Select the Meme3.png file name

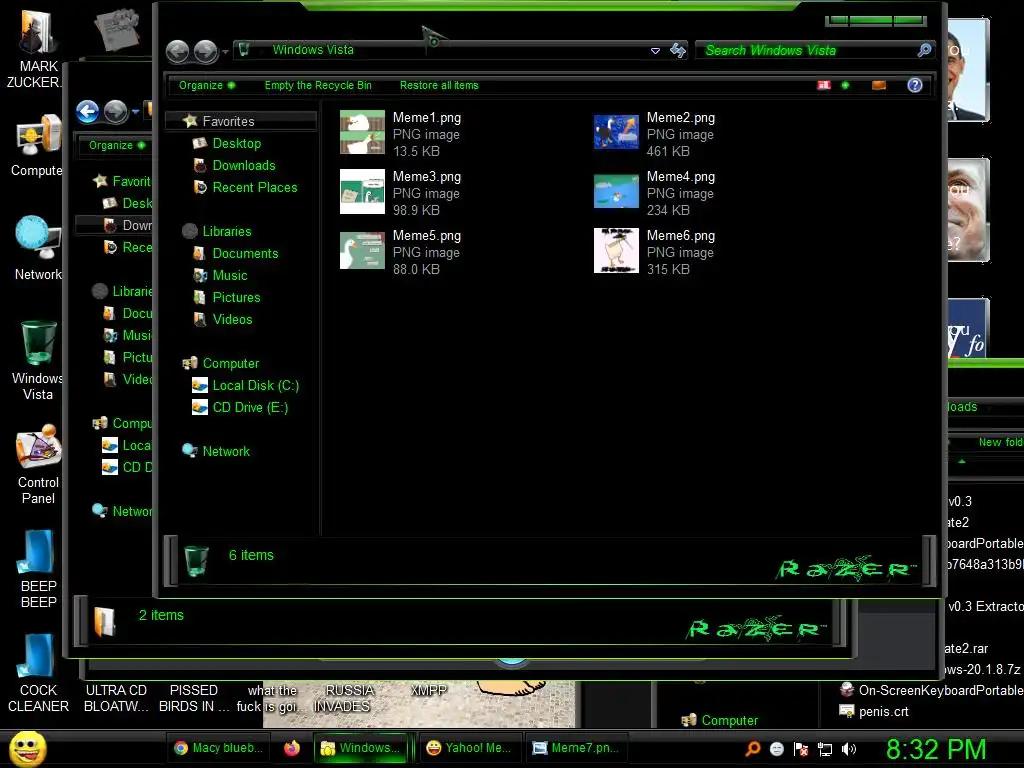click(x=426, y=176)
